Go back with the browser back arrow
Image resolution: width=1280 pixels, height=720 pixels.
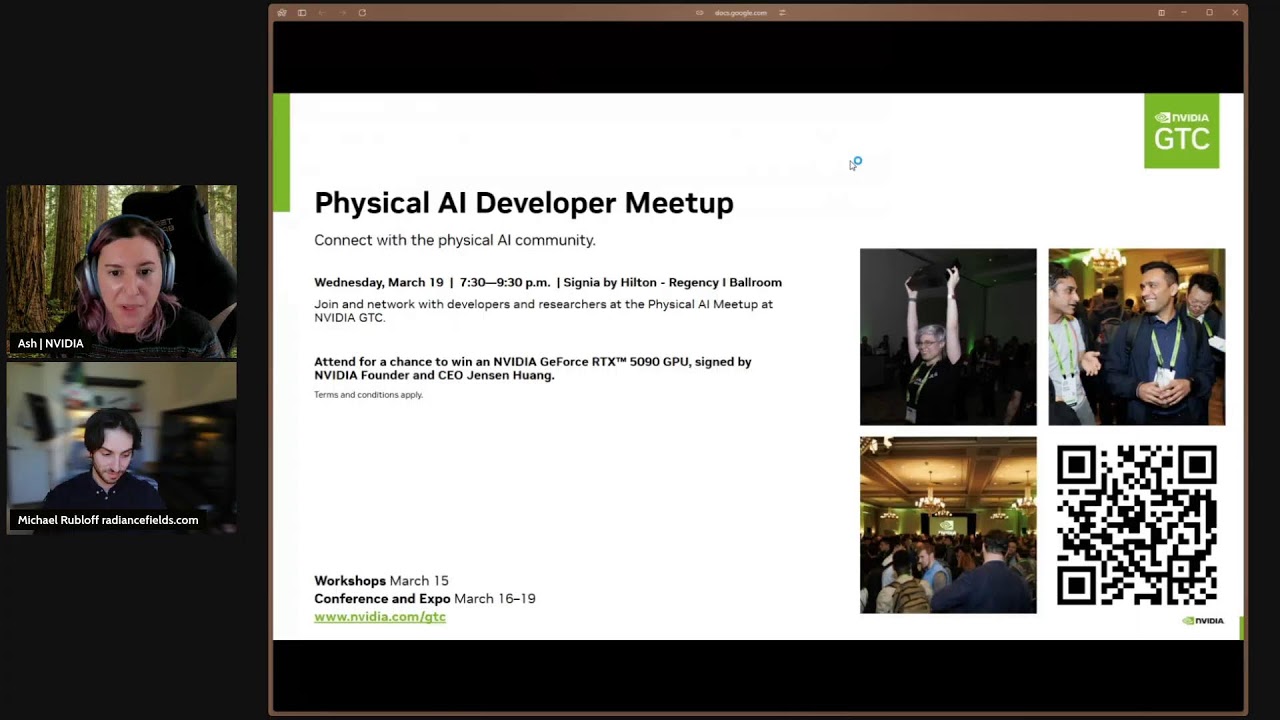(322, 13)
